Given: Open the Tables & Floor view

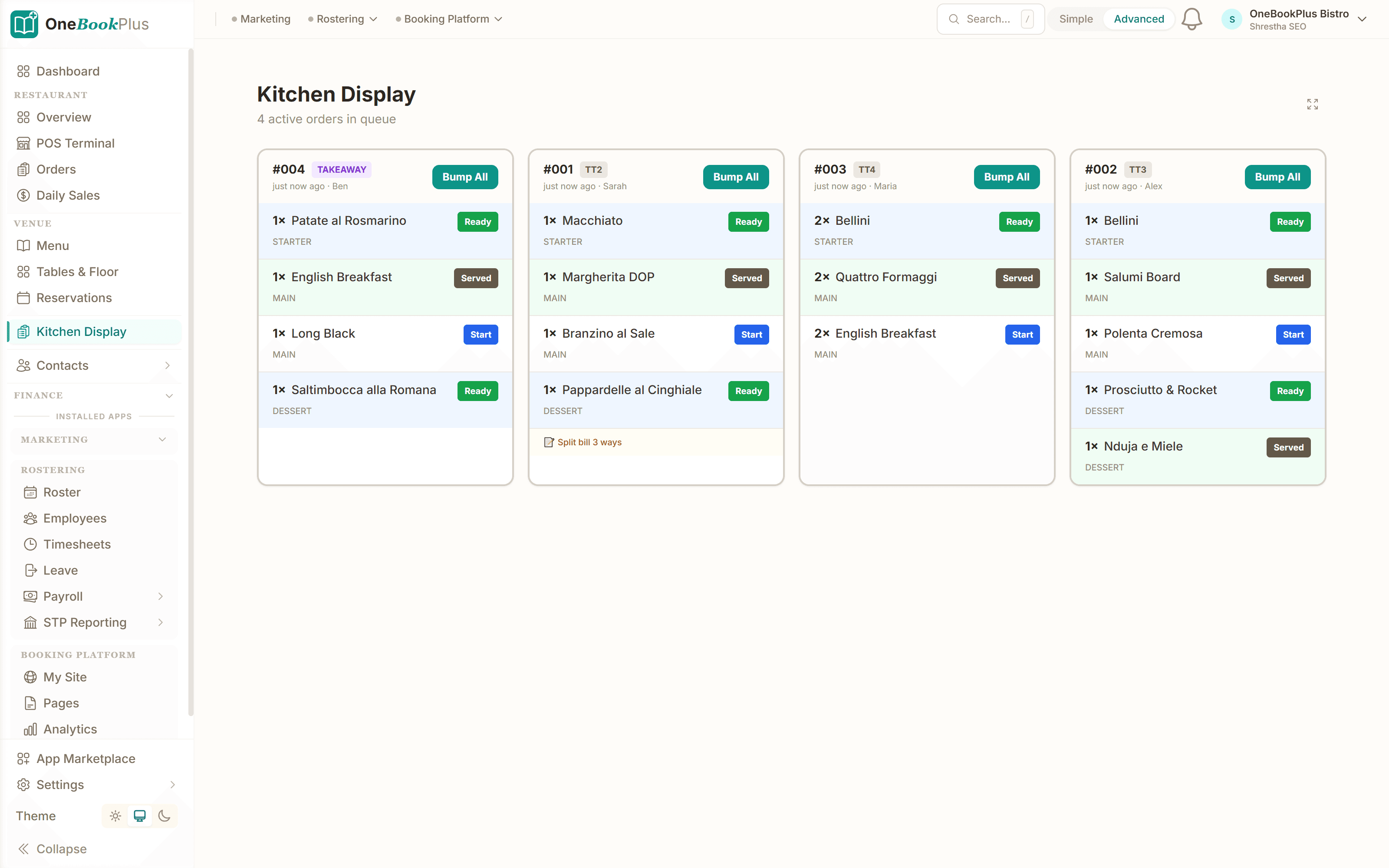Looking at the screenshot, I should 77,272.
